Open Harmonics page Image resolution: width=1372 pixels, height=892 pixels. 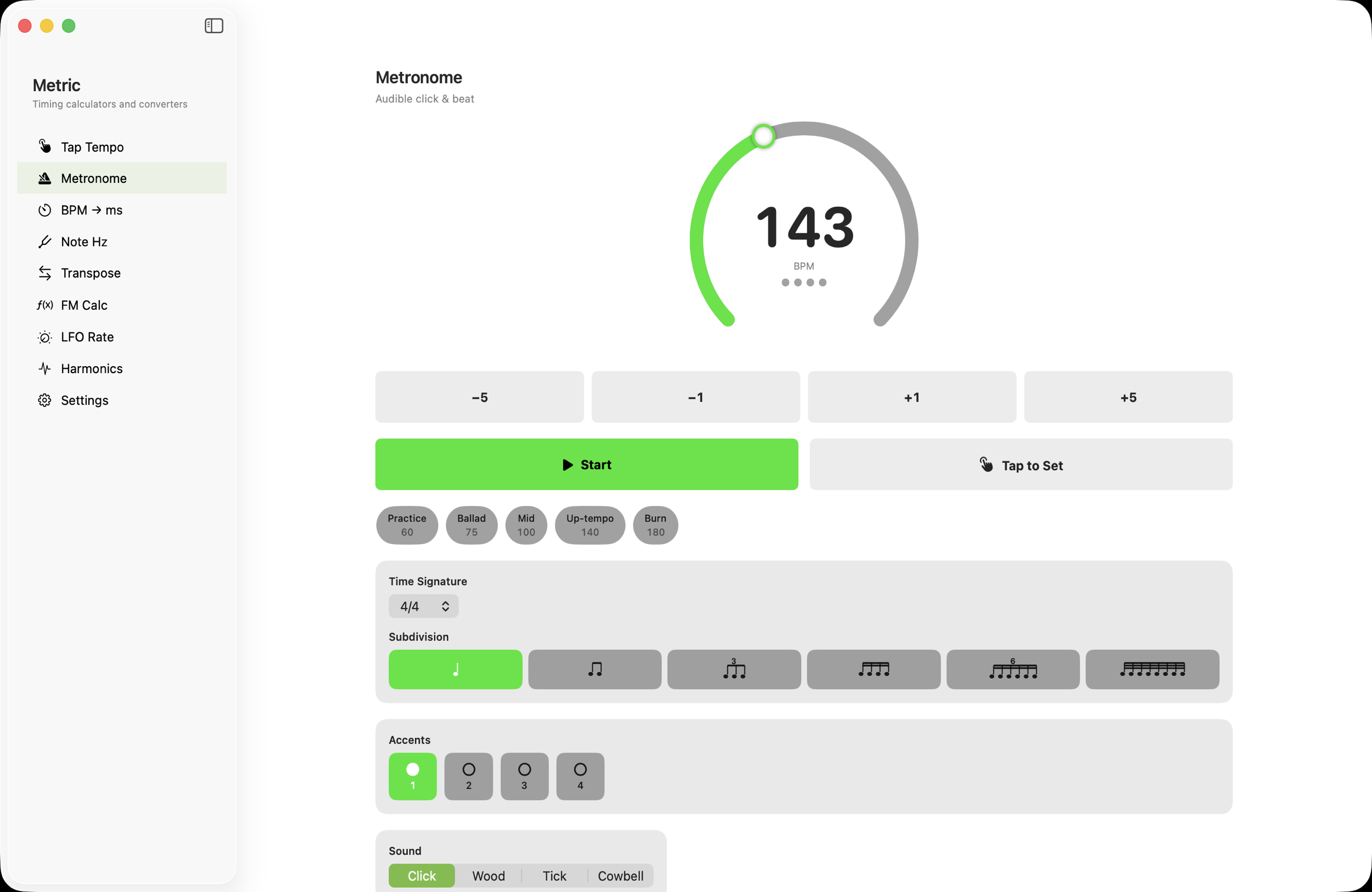click(x=122, y=368)
